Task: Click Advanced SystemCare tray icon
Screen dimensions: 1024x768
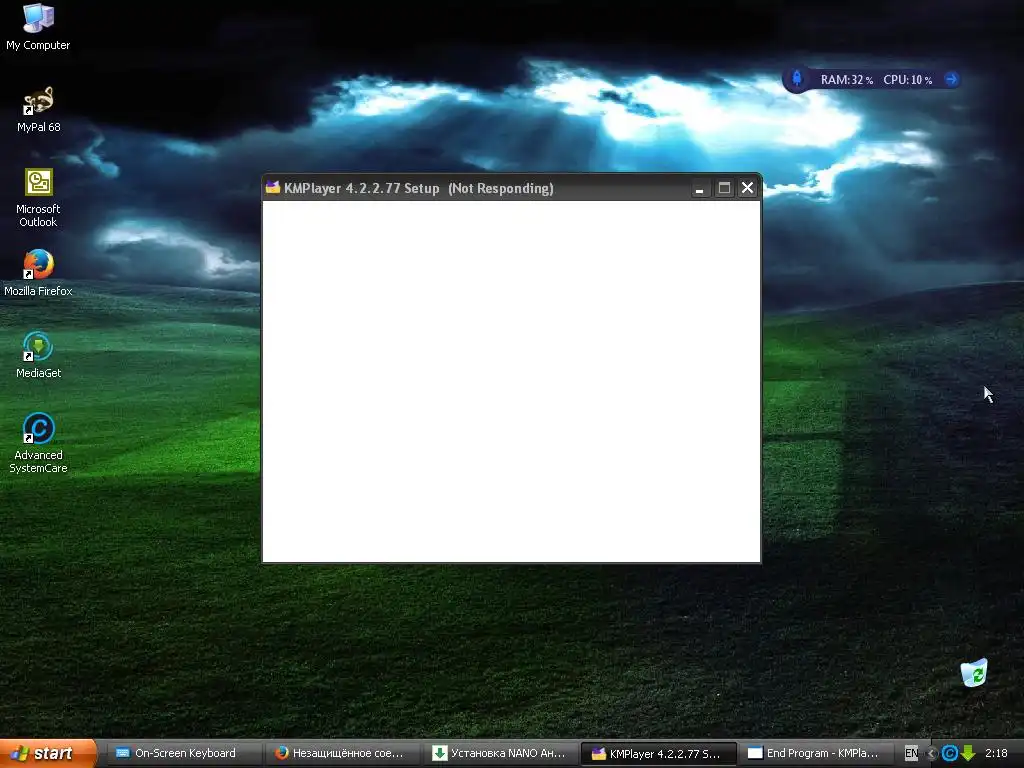Action: [950, 754]
